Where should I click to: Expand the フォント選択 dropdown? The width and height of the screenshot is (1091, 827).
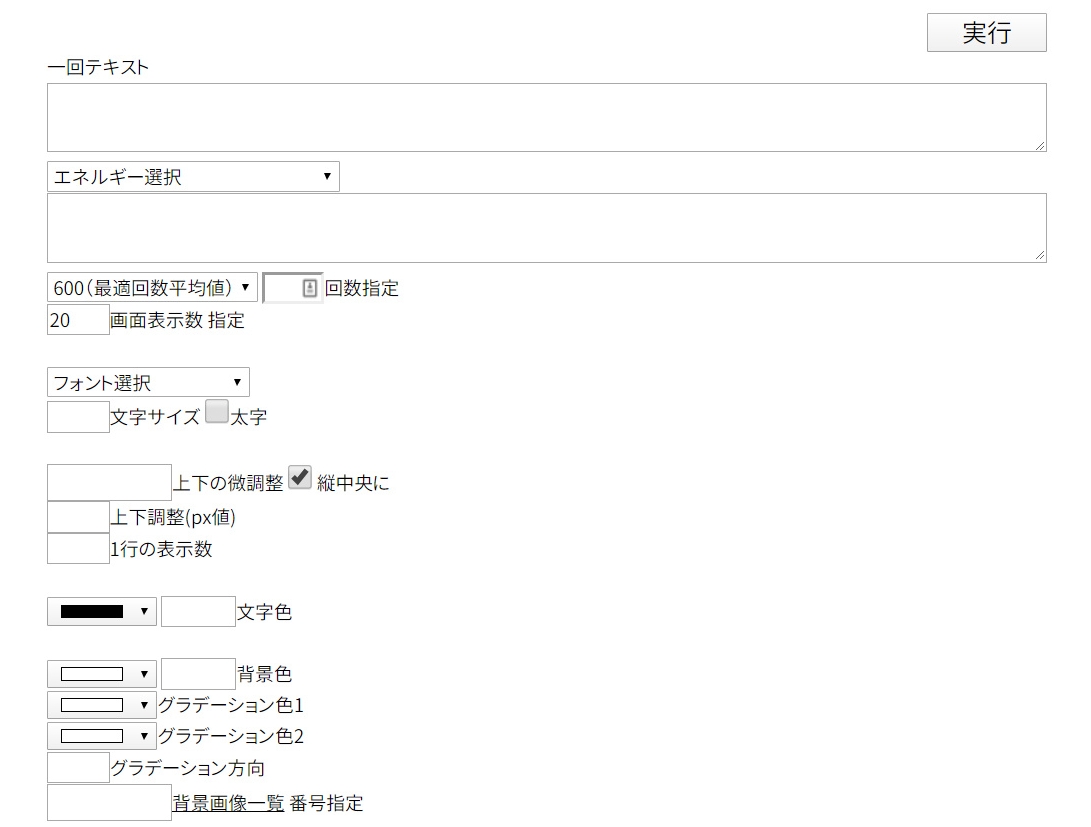click(x=148, y=383)
